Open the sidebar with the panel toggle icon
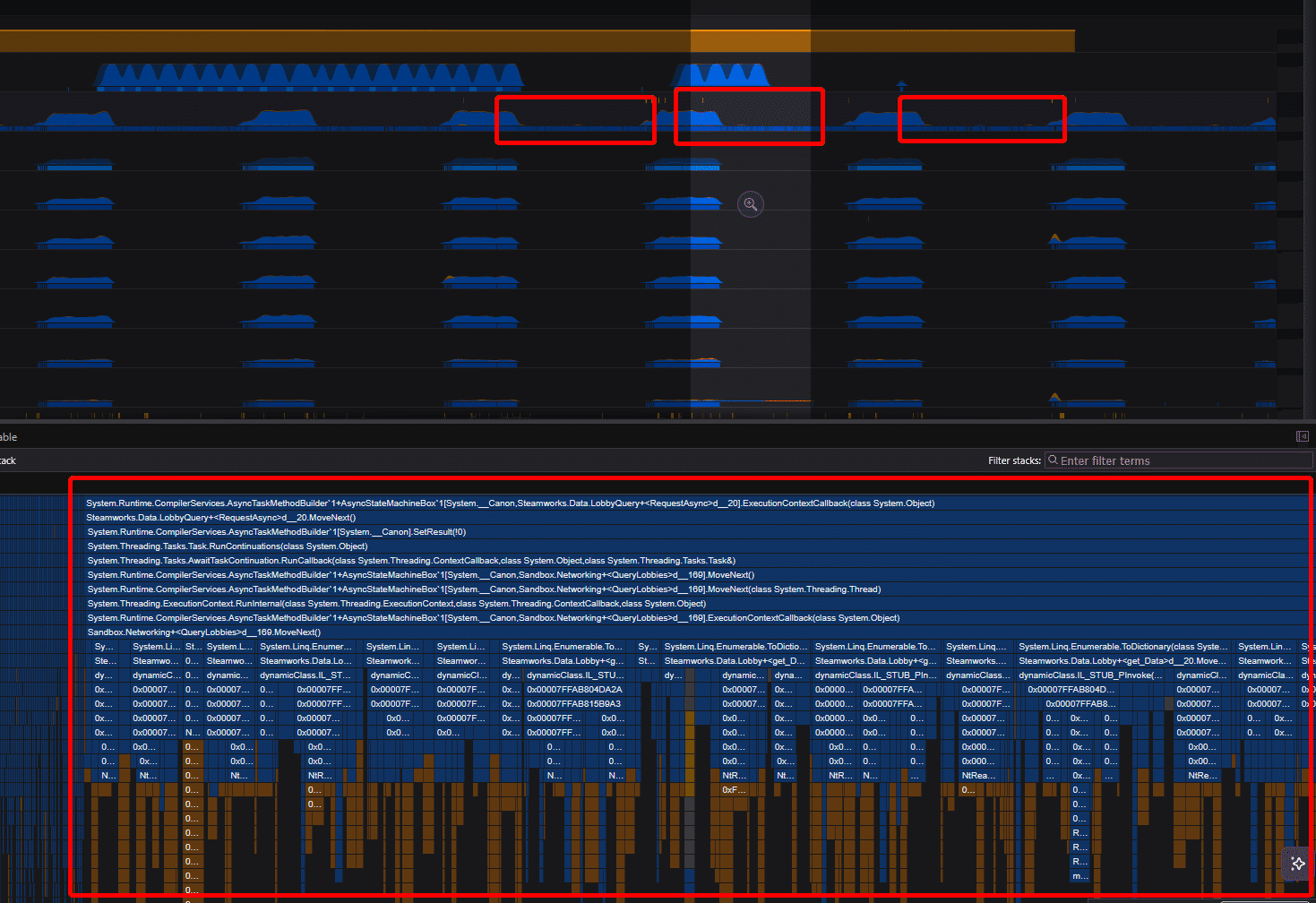The height and width of the screenshot is (903, 1316). [1302, 436]
